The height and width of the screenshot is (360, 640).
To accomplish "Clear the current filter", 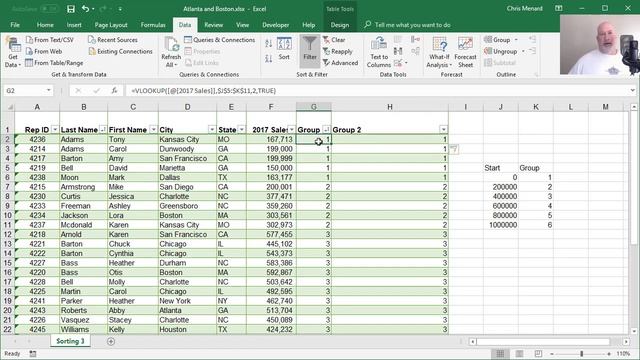I will 334,40.
